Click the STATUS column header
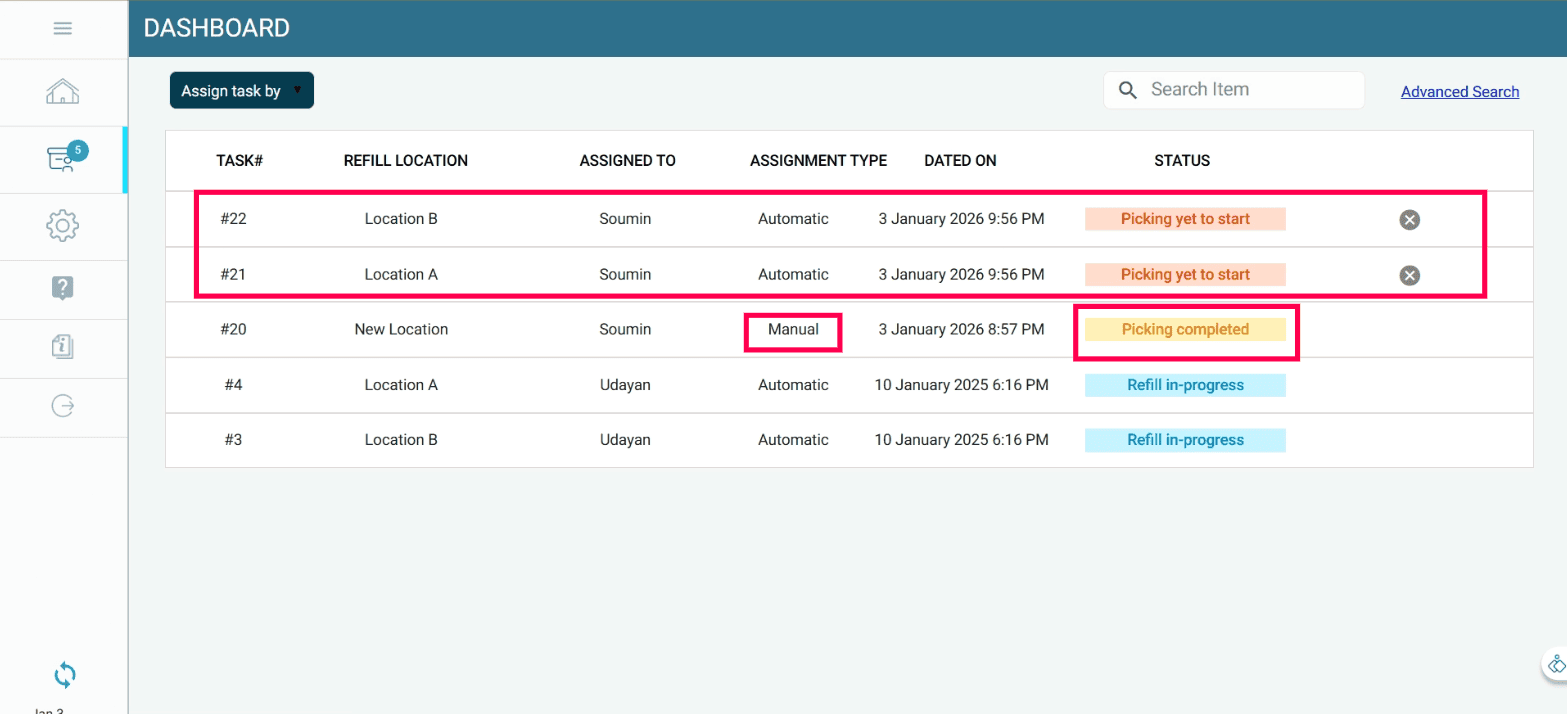Image resolution: width=1567 pixels, height=714 pixels. 1182,160
